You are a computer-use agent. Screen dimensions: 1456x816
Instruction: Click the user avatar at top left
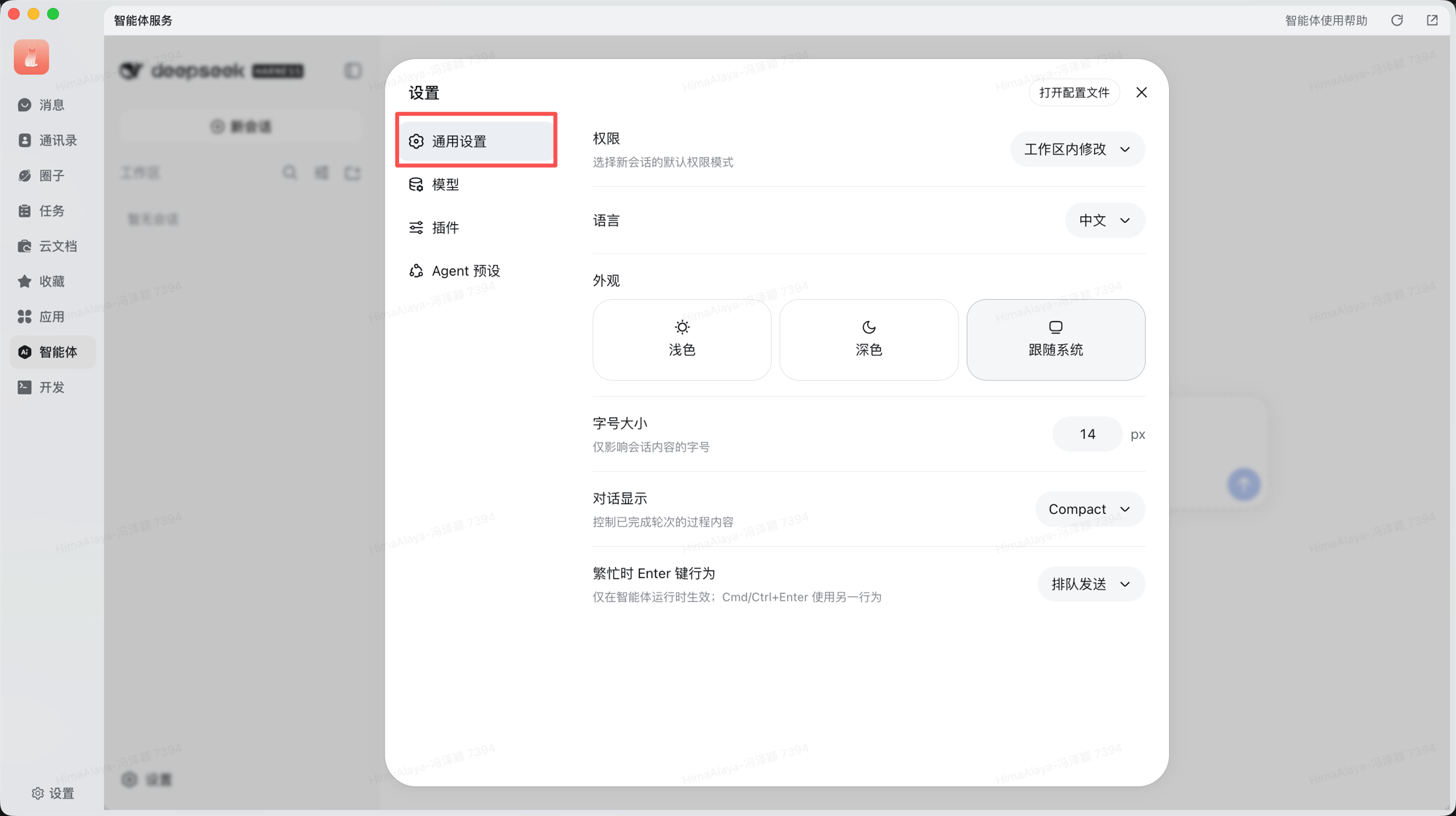tap(31, 57)
